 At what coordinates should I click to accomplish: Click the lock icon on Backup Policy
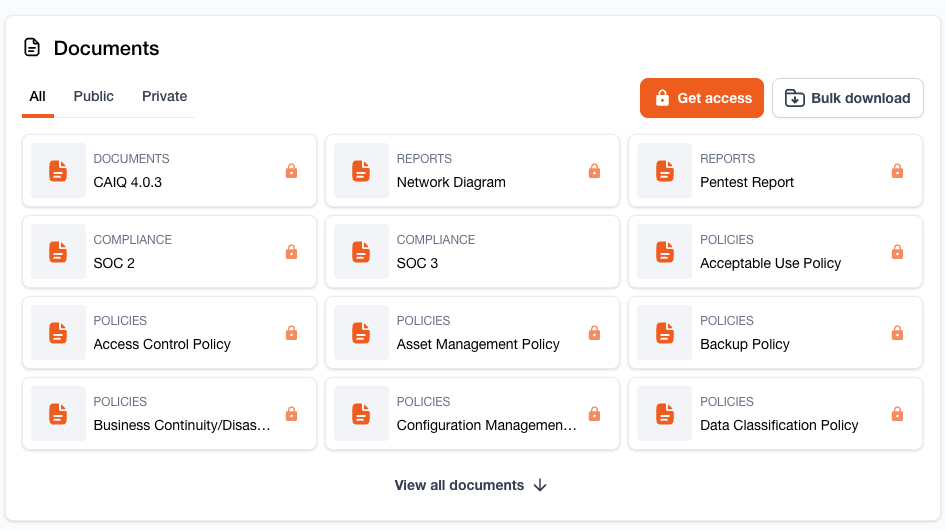pos(897,333)
